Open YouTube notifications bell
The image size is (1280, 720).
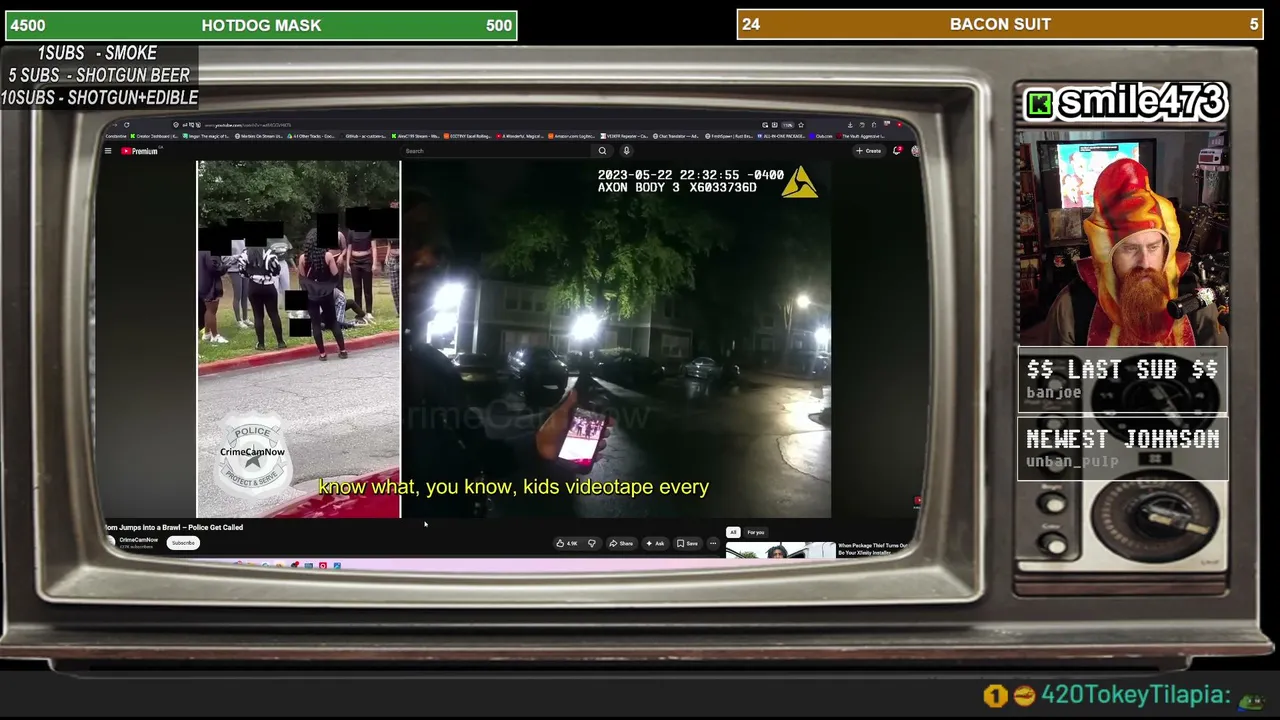point(897,151)
